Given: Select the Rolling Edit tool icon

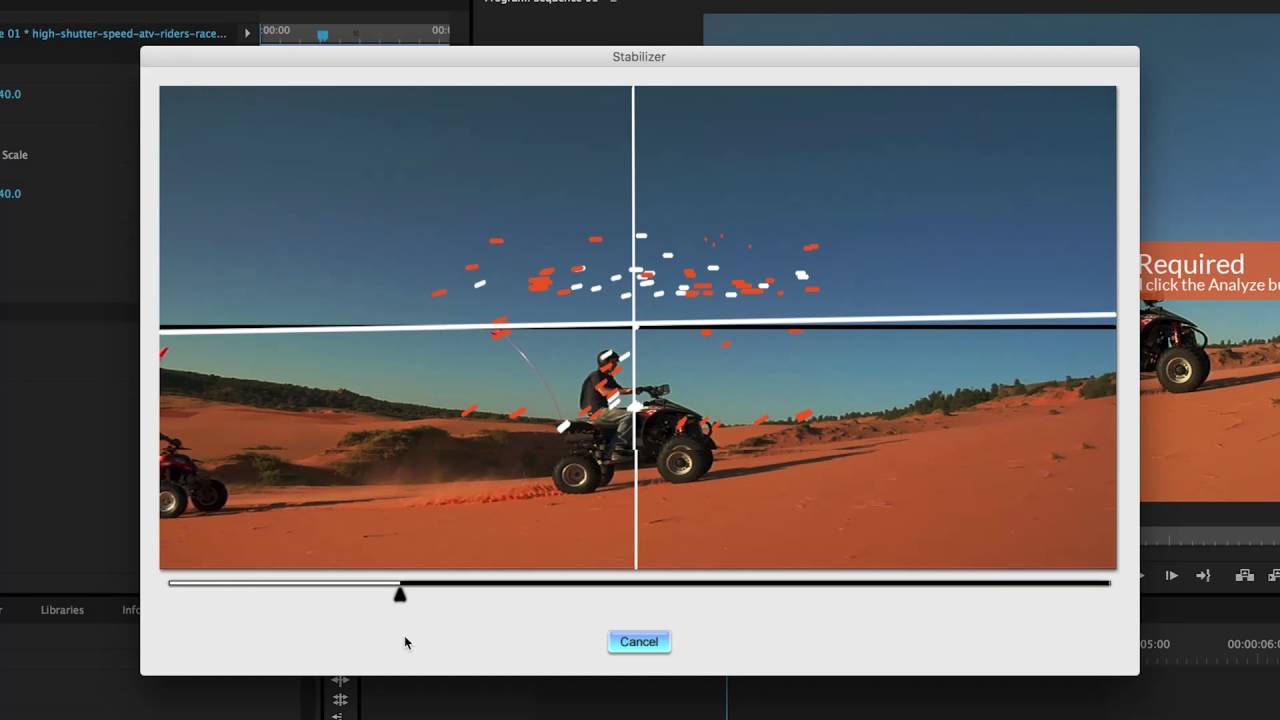Looking at the screenshot, I should click(340, 700).
